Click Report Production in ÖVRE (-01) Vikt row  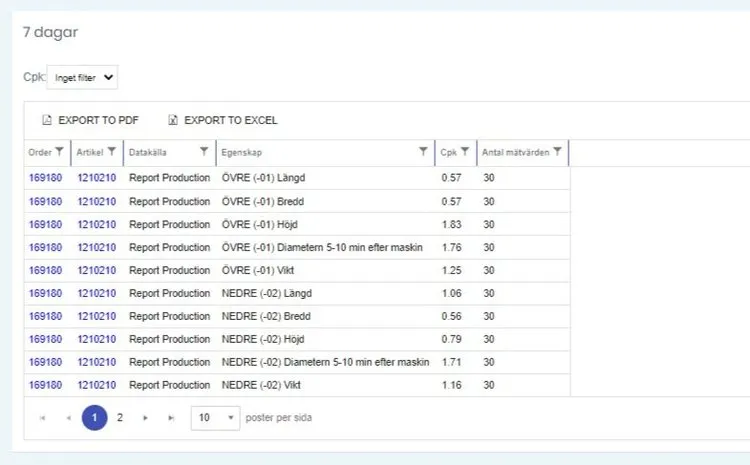tap(170, 270)
